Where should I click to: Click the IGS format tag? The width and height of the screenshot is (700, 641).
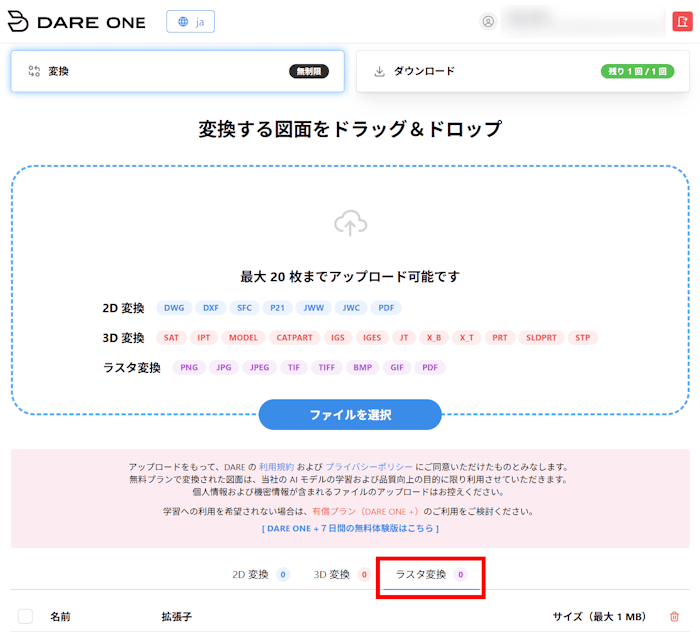point(338,338)
